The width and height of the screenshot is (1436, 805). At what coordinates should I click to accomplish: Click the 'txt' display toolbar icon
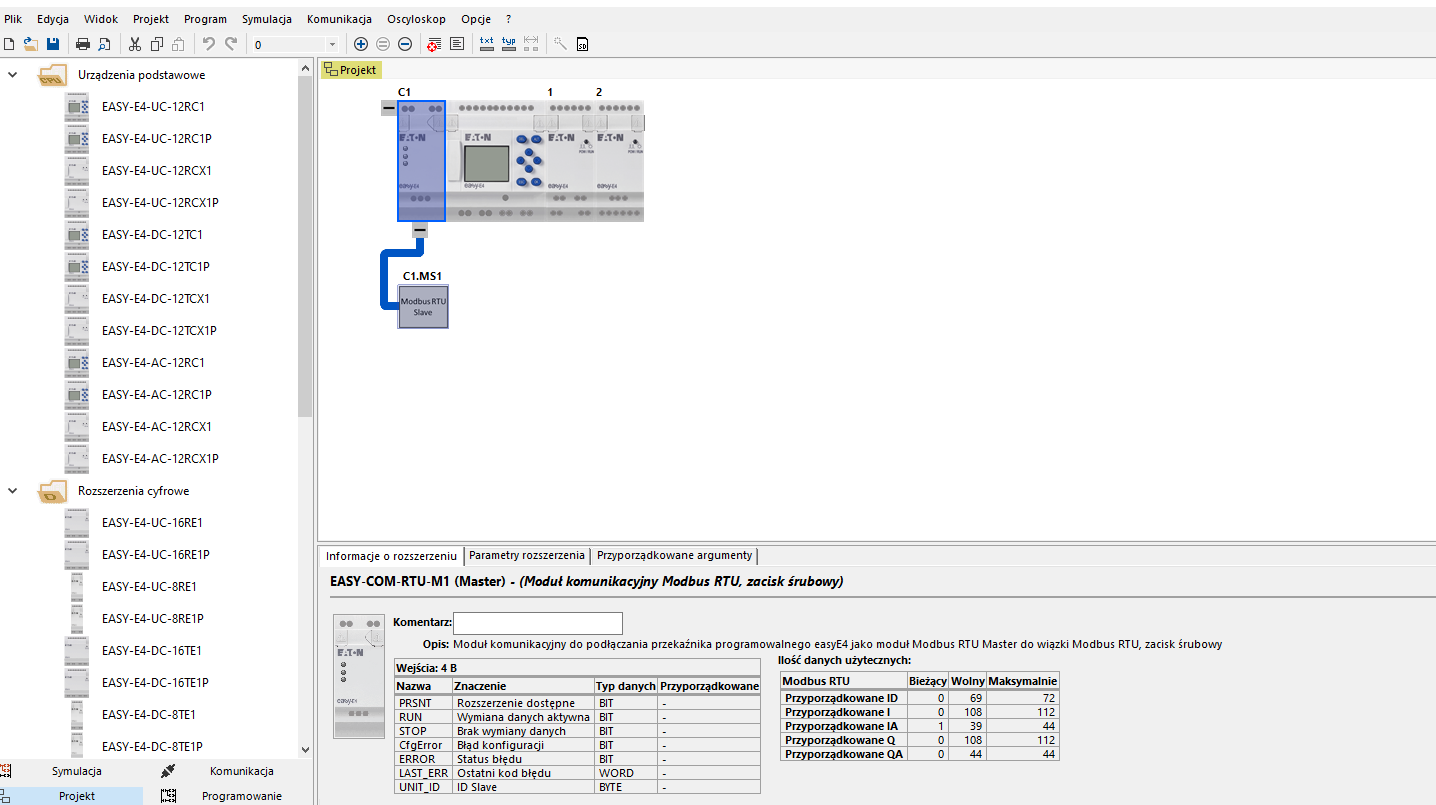(487, 44)
